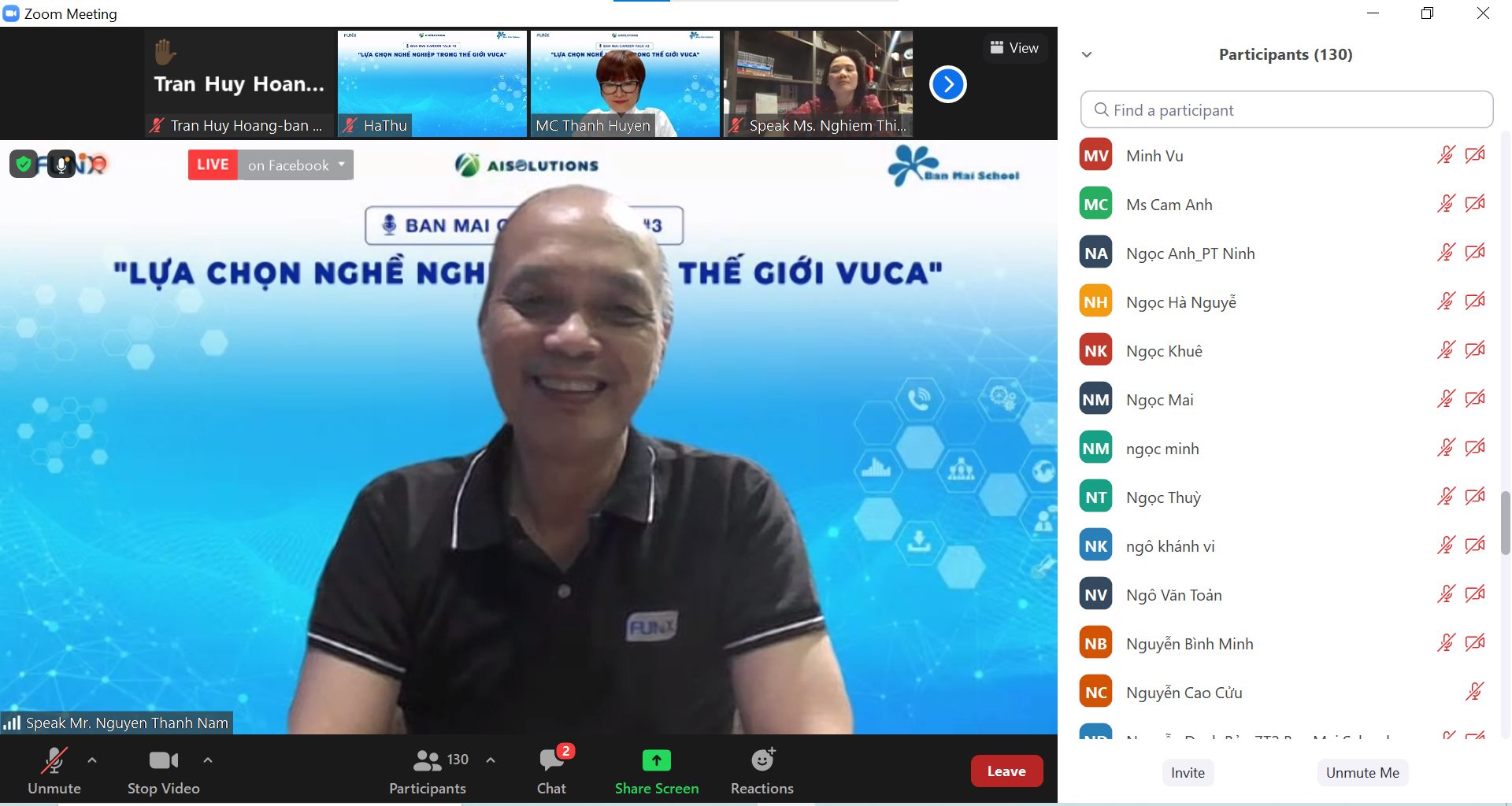
Task: Click the Reactions smiley icon
Action: (x=762, y=761)
